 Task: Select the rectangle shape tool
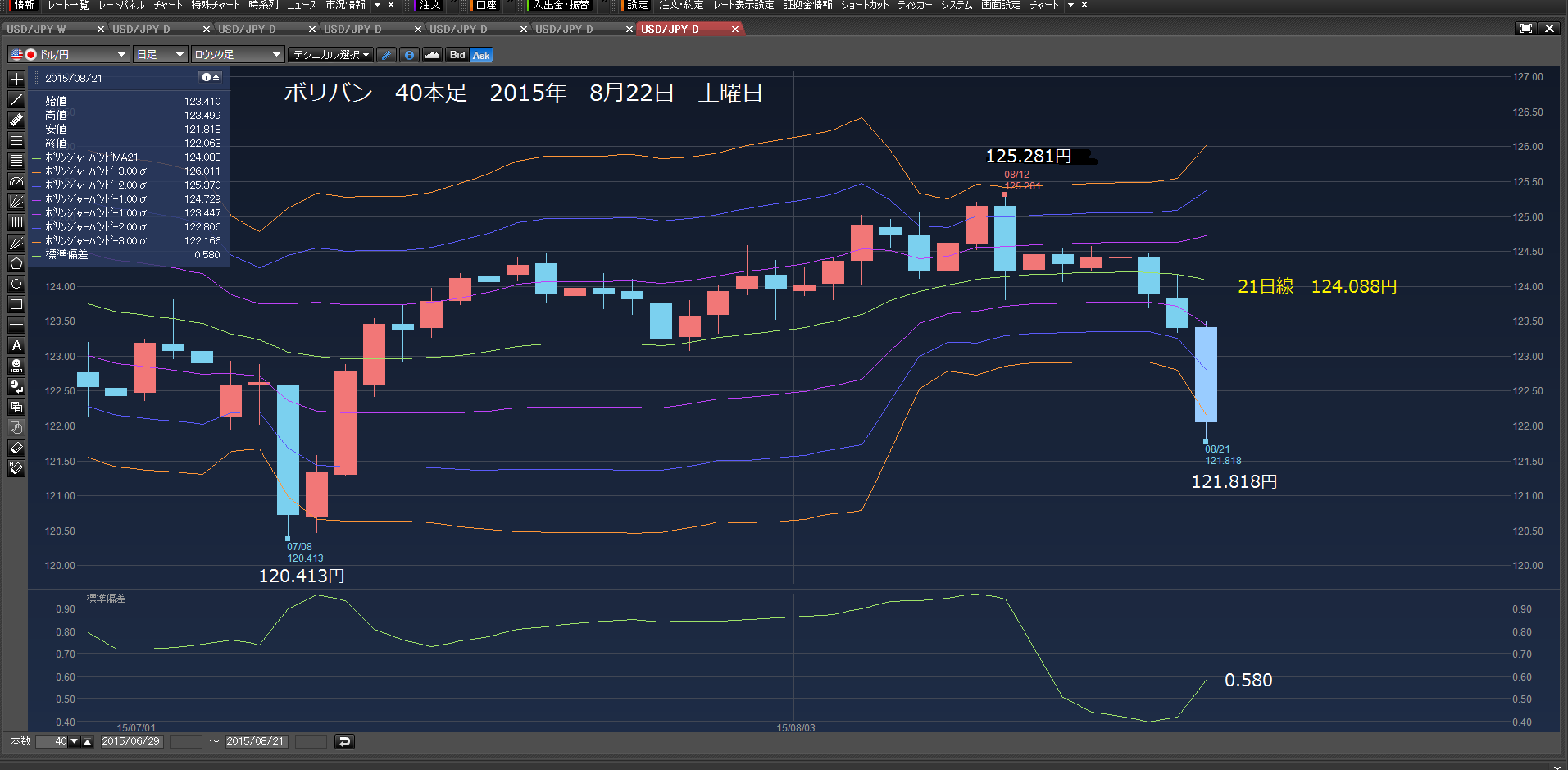click(16, 304)
